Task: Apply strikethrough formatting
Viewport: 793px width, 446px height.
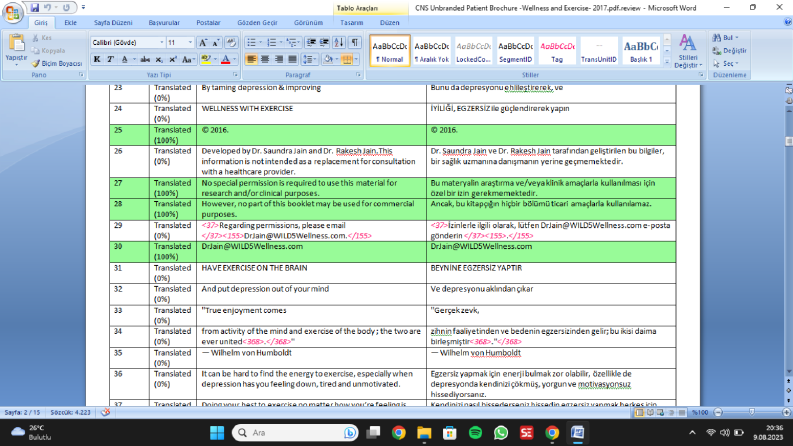Action: pyautogui.click(x=145, y=60)
